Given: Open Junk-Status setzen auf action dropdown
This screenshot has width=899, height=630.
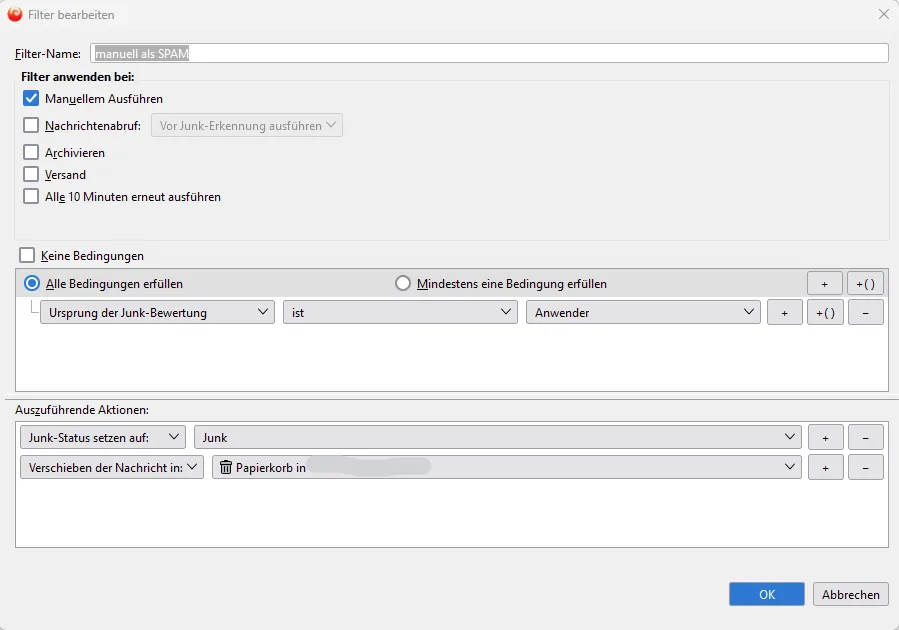Looking at the screenshot, I should pos(103,437).
